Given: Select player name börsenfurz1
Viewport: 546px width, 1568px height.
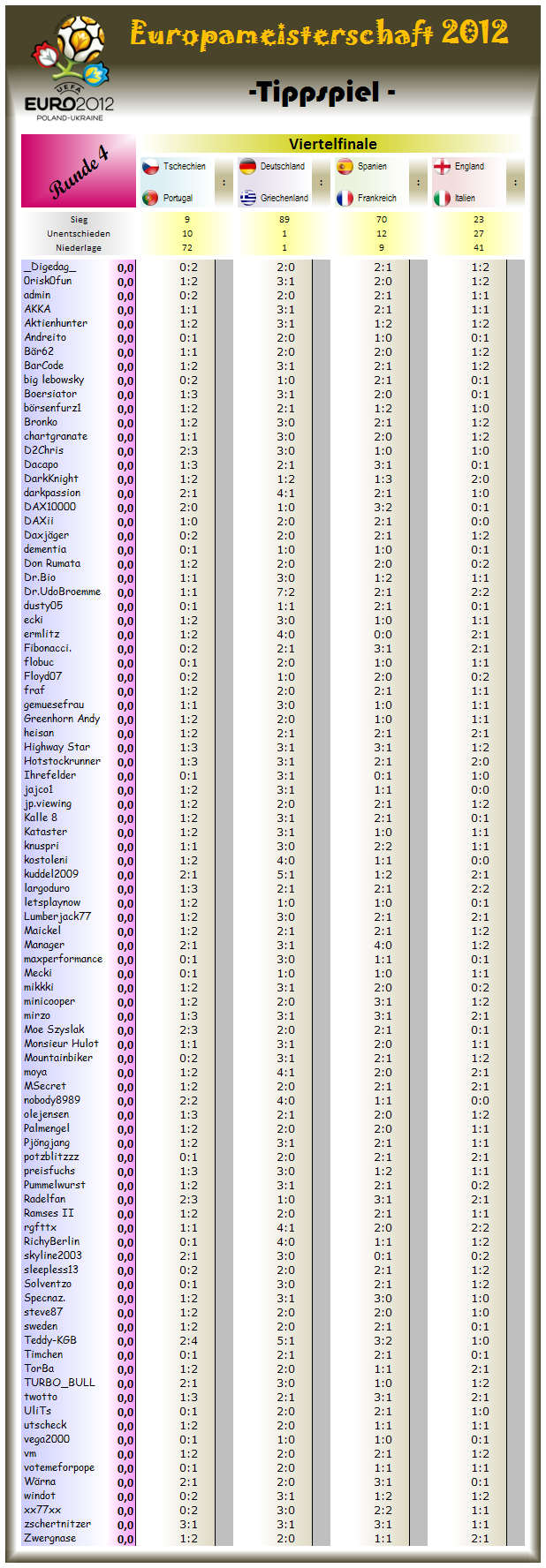Looking at the screenshot, I should click(52, 408).
